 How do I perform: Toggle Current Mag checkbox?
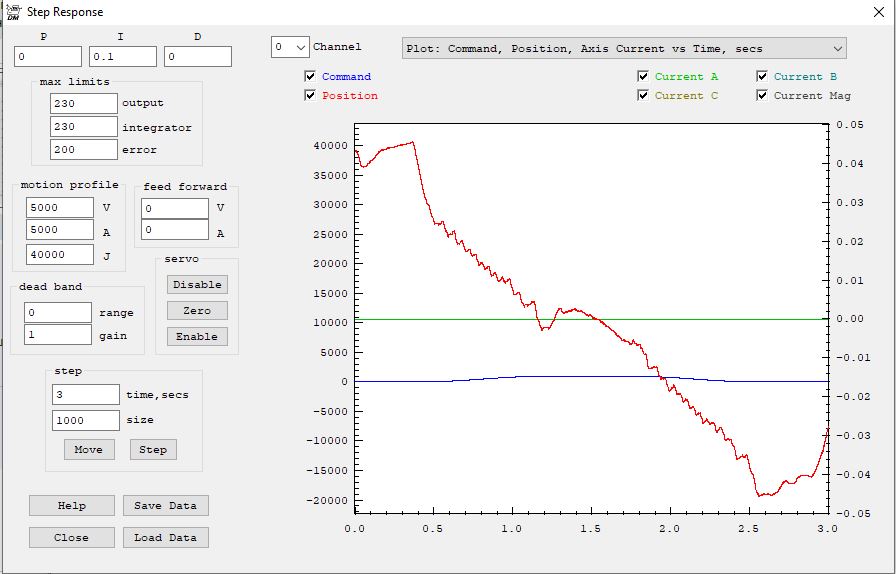(763, 96)
